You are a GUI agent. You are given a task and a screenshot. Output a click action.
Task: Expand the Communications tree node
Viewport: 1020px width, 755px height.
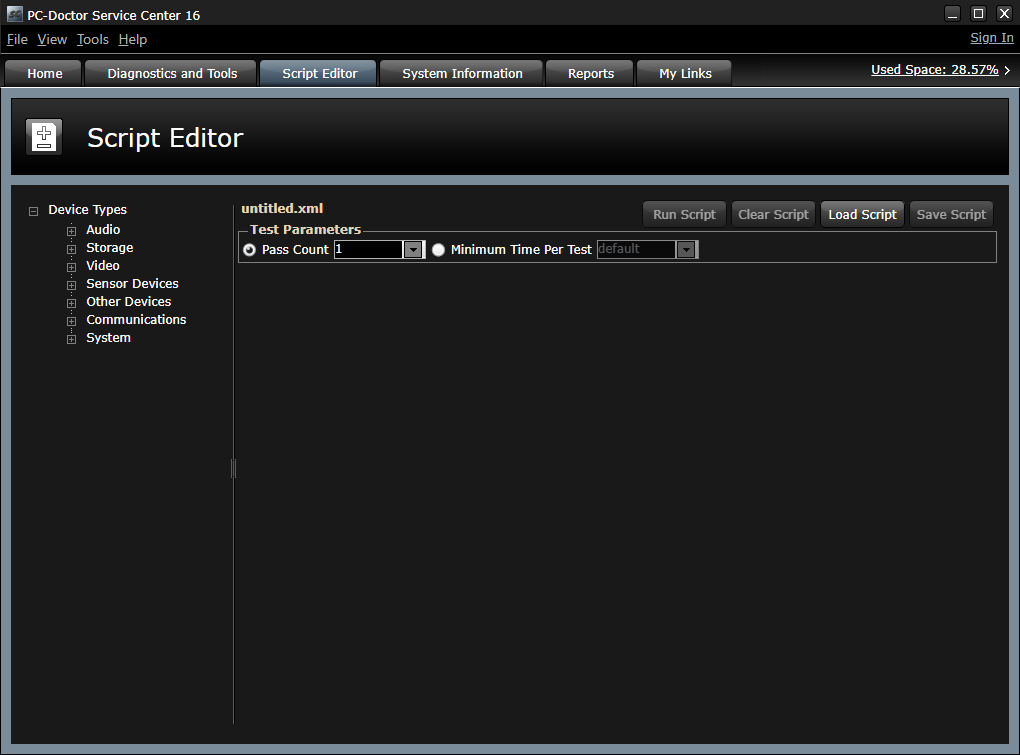point(72,321)
